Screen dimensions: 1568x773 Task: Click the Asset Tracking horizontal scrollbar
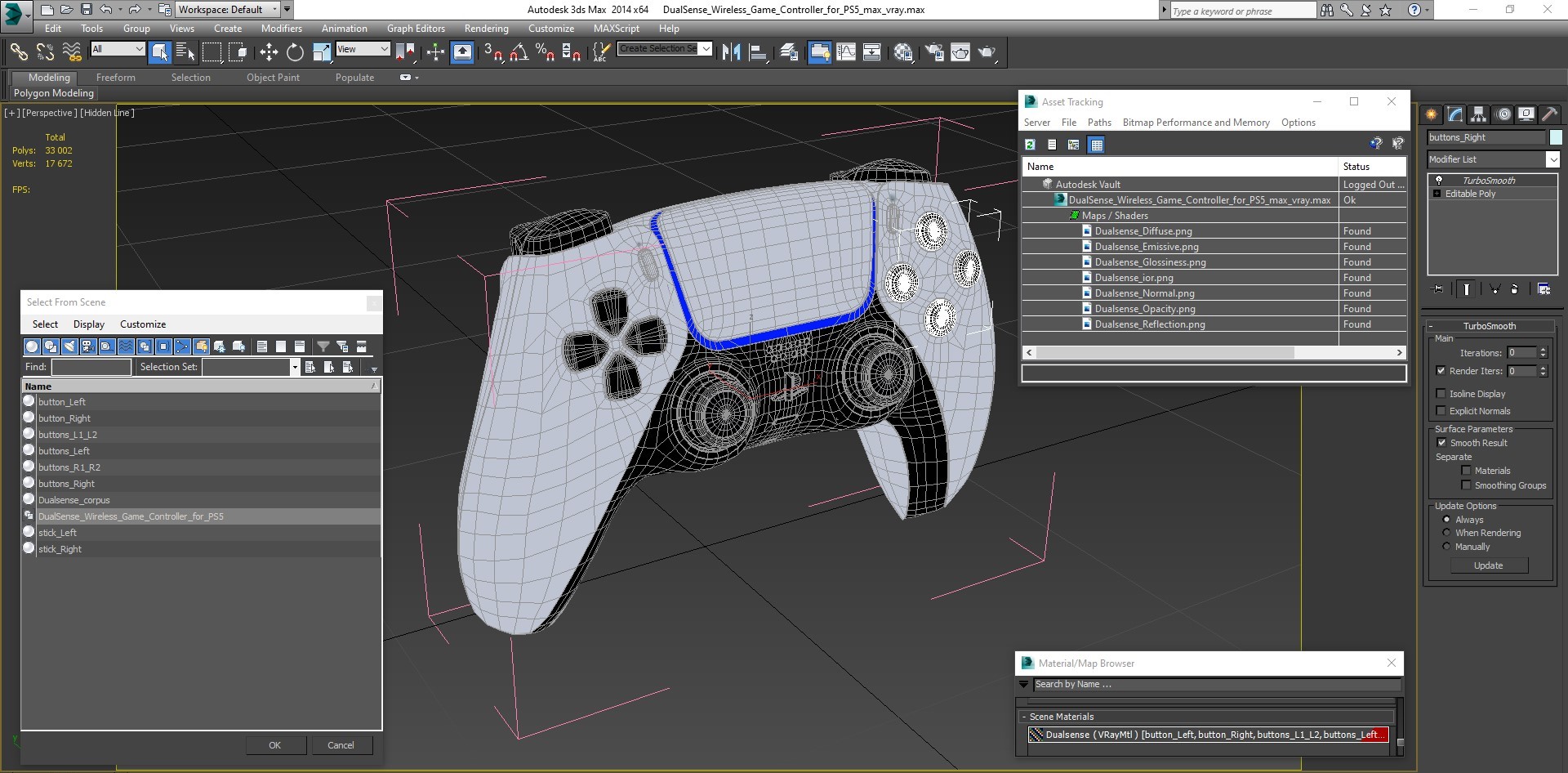pyautogui.click(x=1165, y=353)
